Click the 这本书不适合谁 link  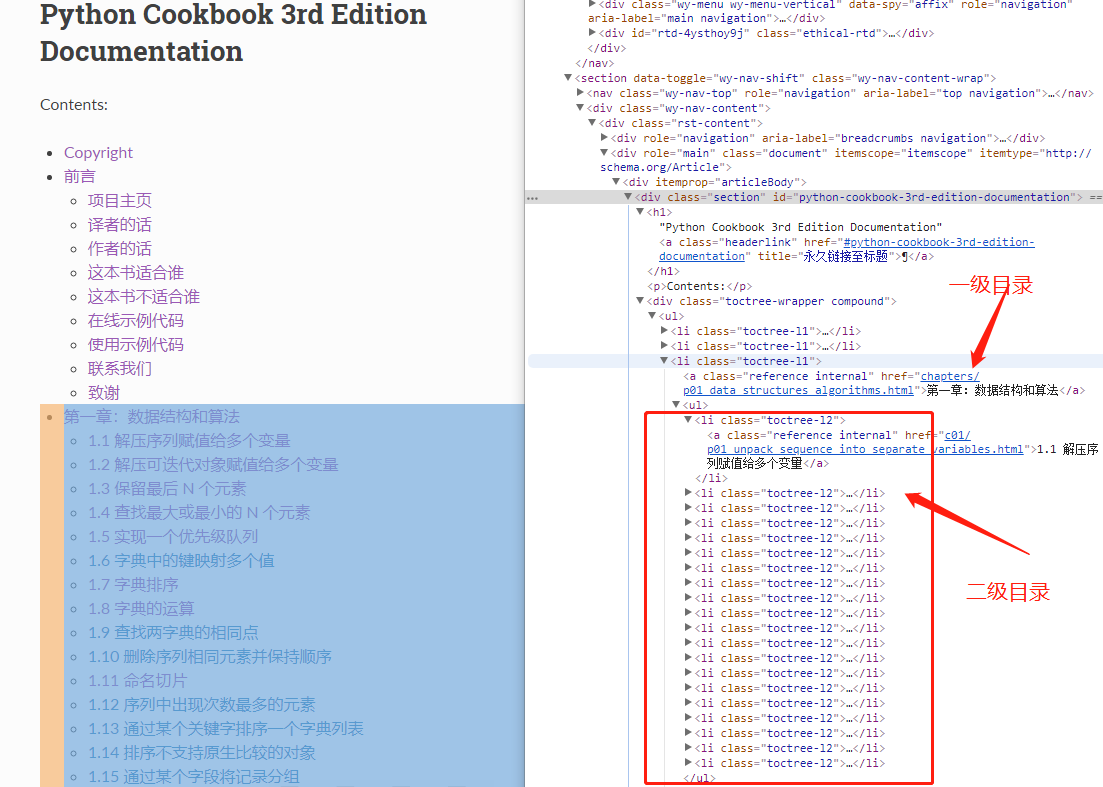tap(144, 296)
